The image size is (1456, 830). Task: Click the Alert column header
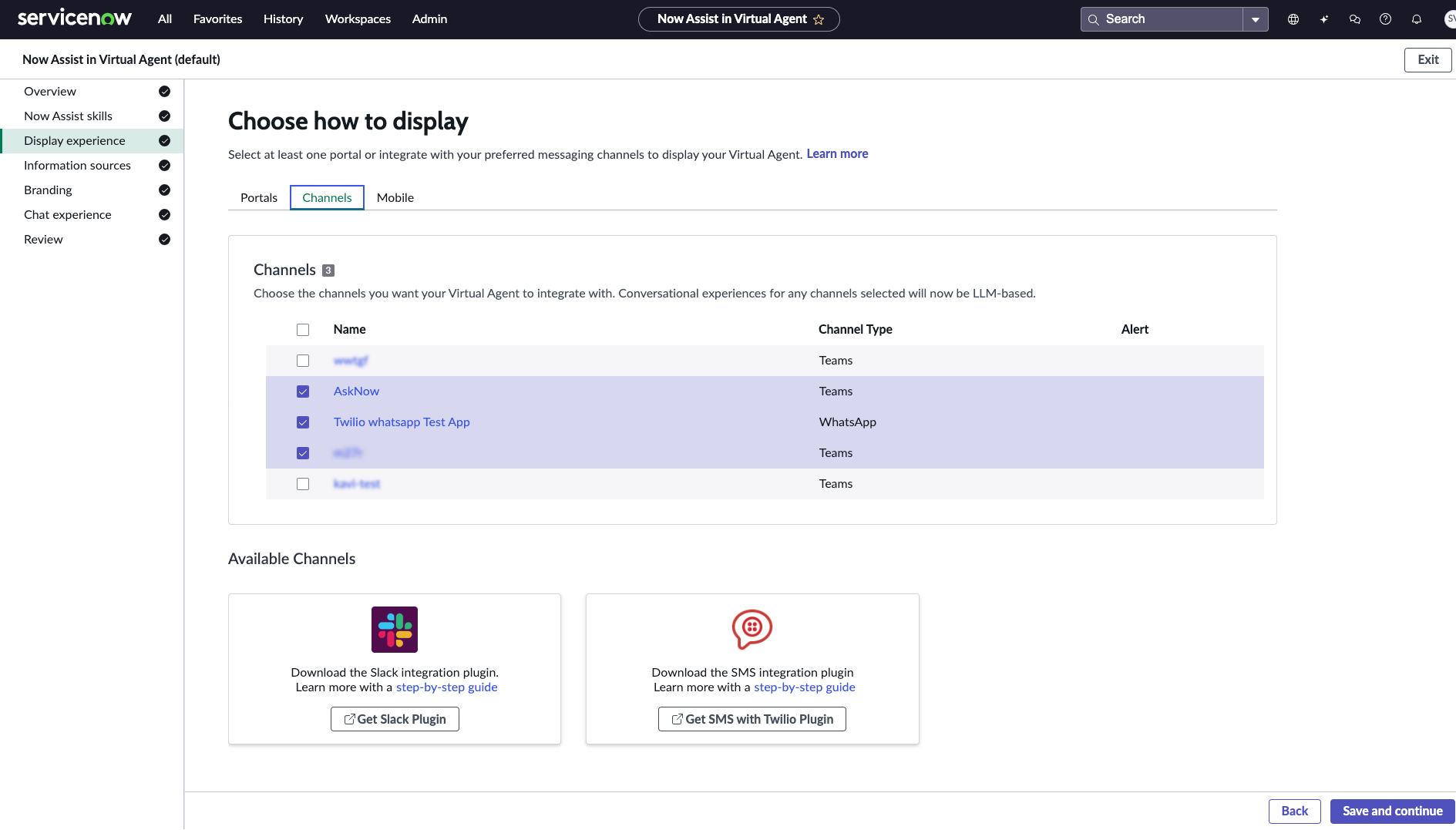[1135, 330]
